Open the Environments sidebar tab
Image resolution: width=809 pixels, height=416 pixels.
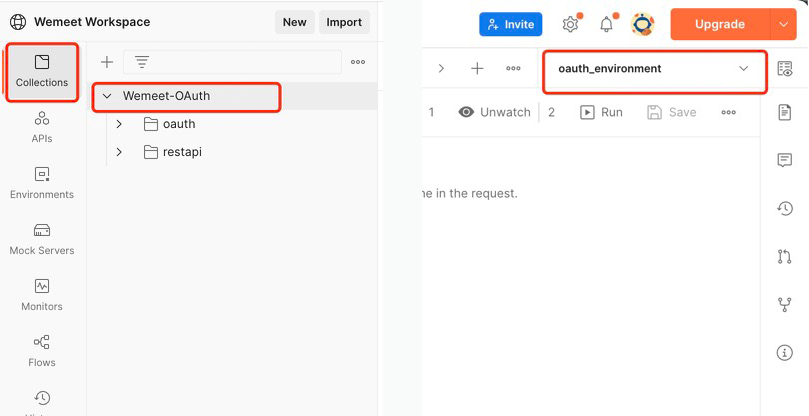(42, 183)
